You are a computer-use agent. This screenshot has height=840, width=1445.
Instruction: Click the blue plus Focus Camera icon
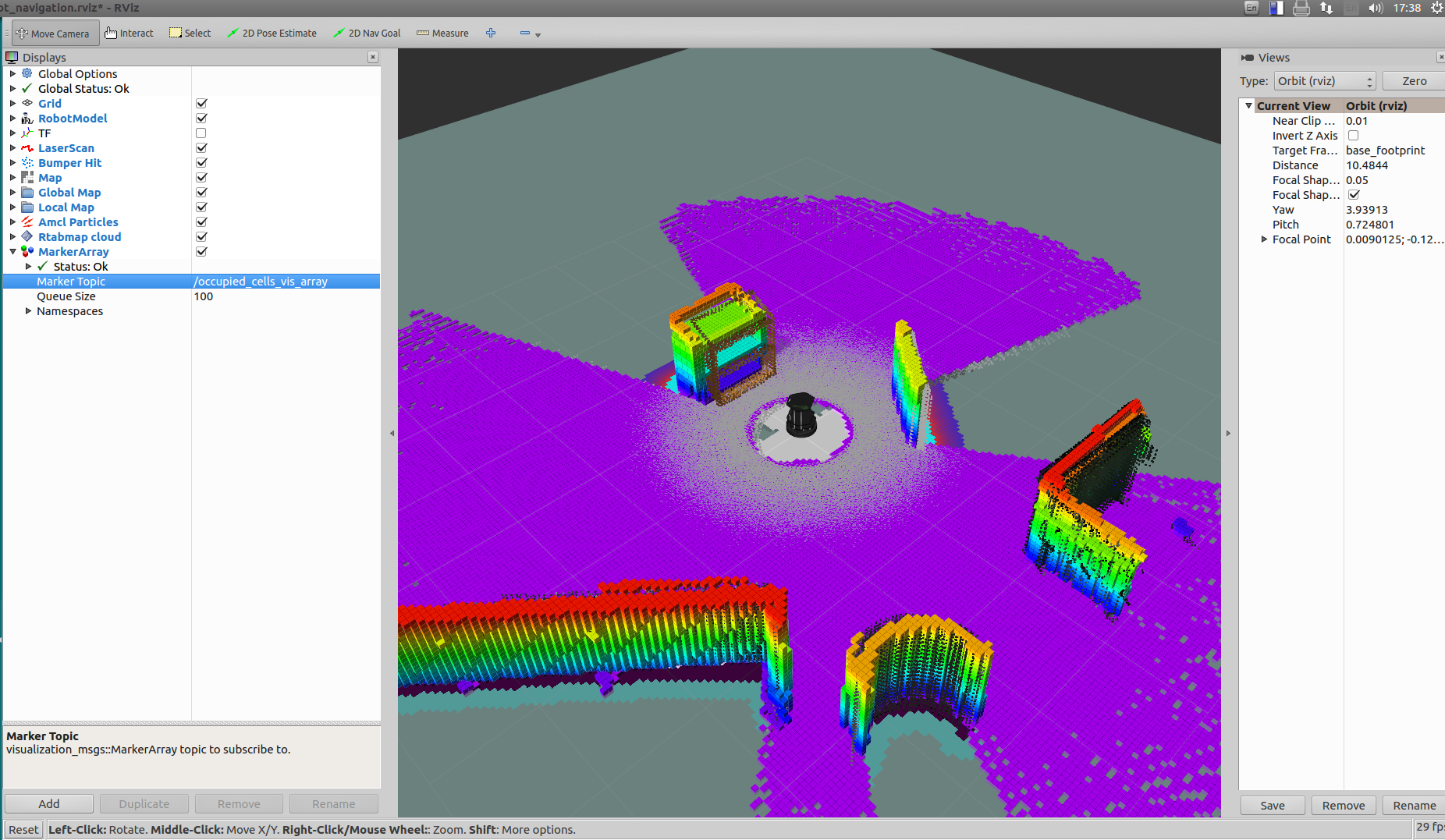tap(491, 33)
